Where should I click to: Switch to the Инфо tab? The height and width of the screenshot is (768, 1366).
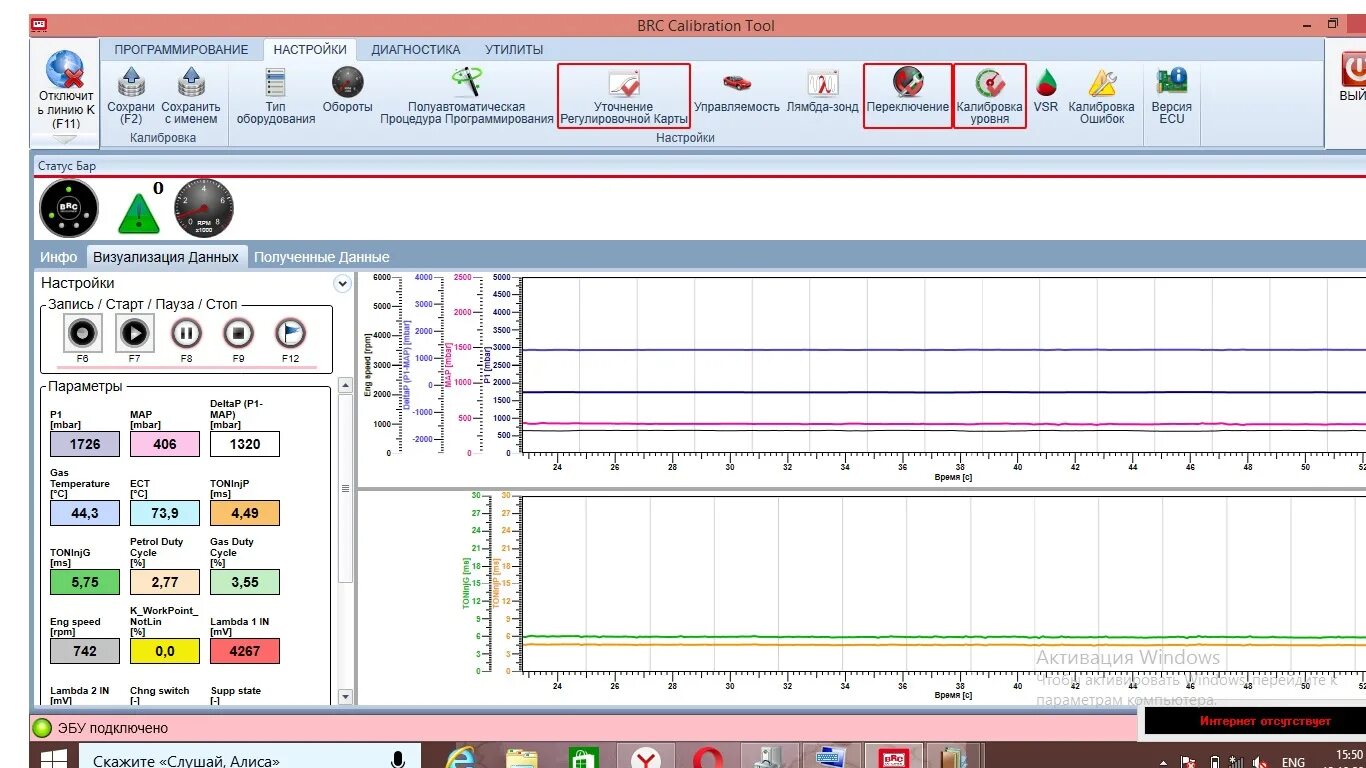(59, 257)
